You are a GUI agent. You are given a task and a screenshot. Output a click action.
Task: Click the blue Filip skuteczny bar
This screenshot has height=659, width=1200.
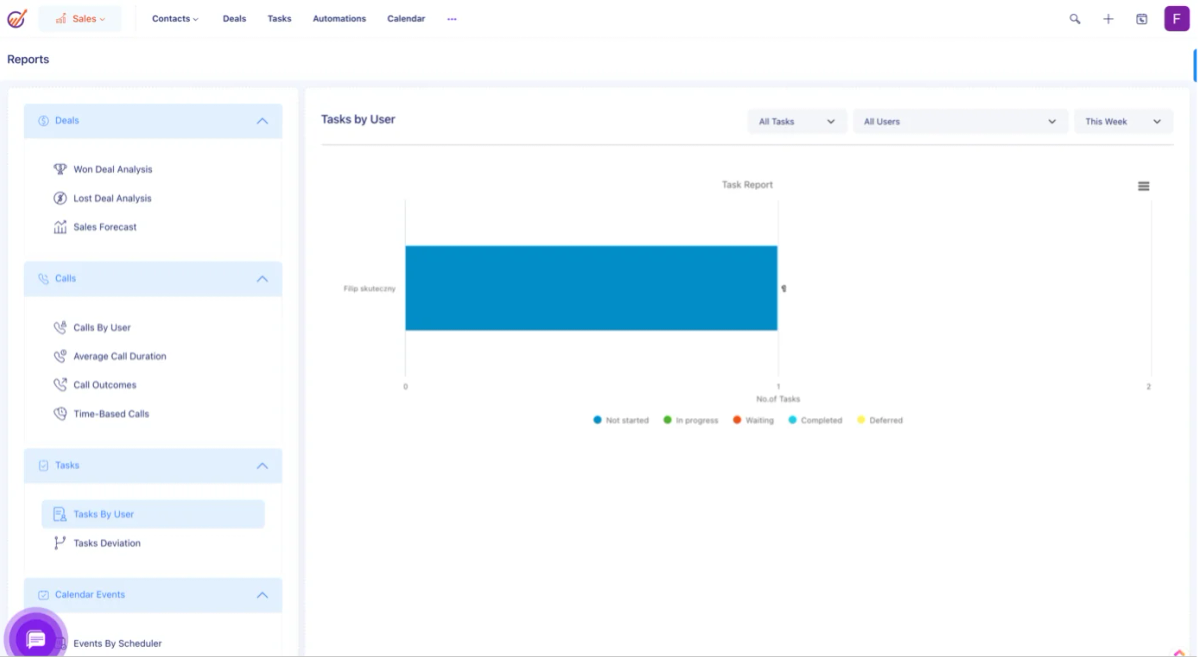pos(591,288)
